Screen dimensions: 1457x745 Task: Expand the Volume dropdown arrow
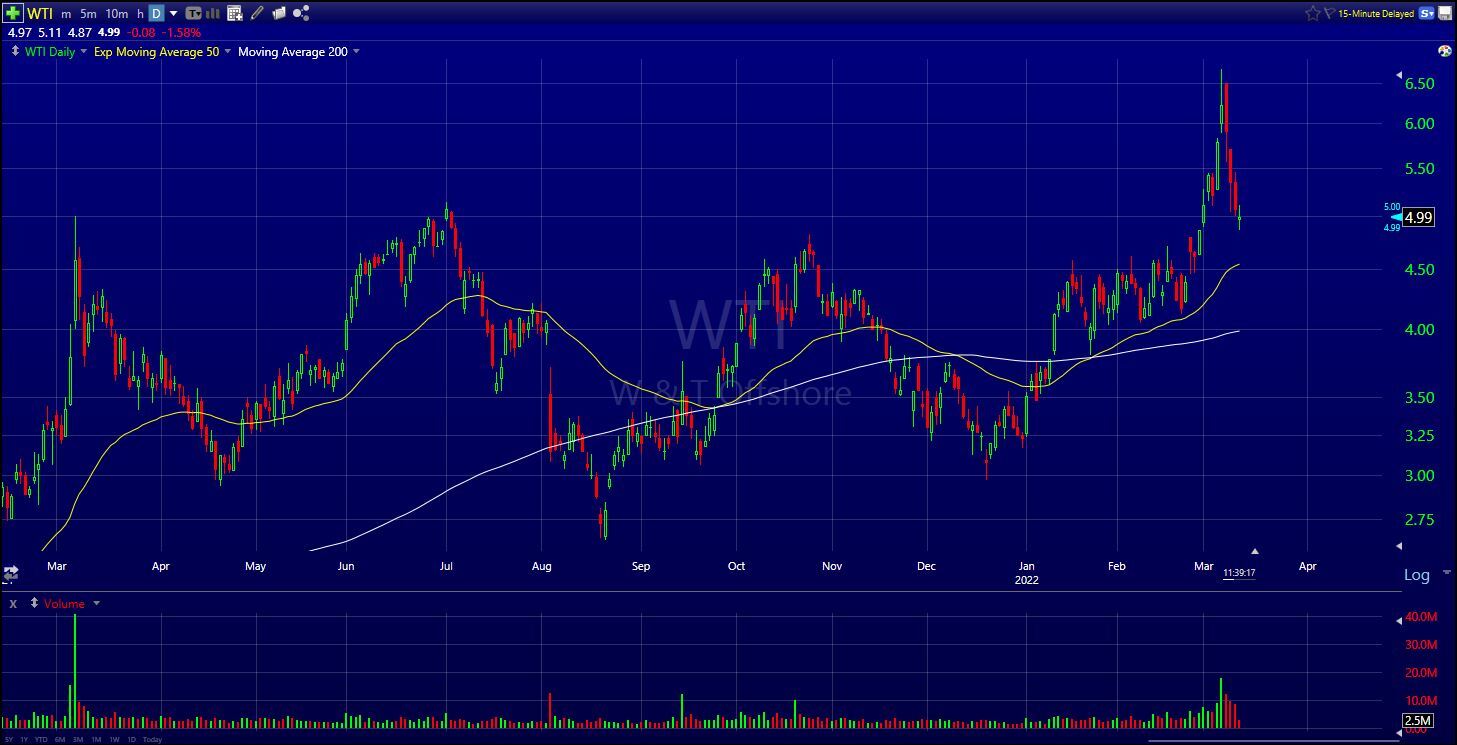click(96, 603)
